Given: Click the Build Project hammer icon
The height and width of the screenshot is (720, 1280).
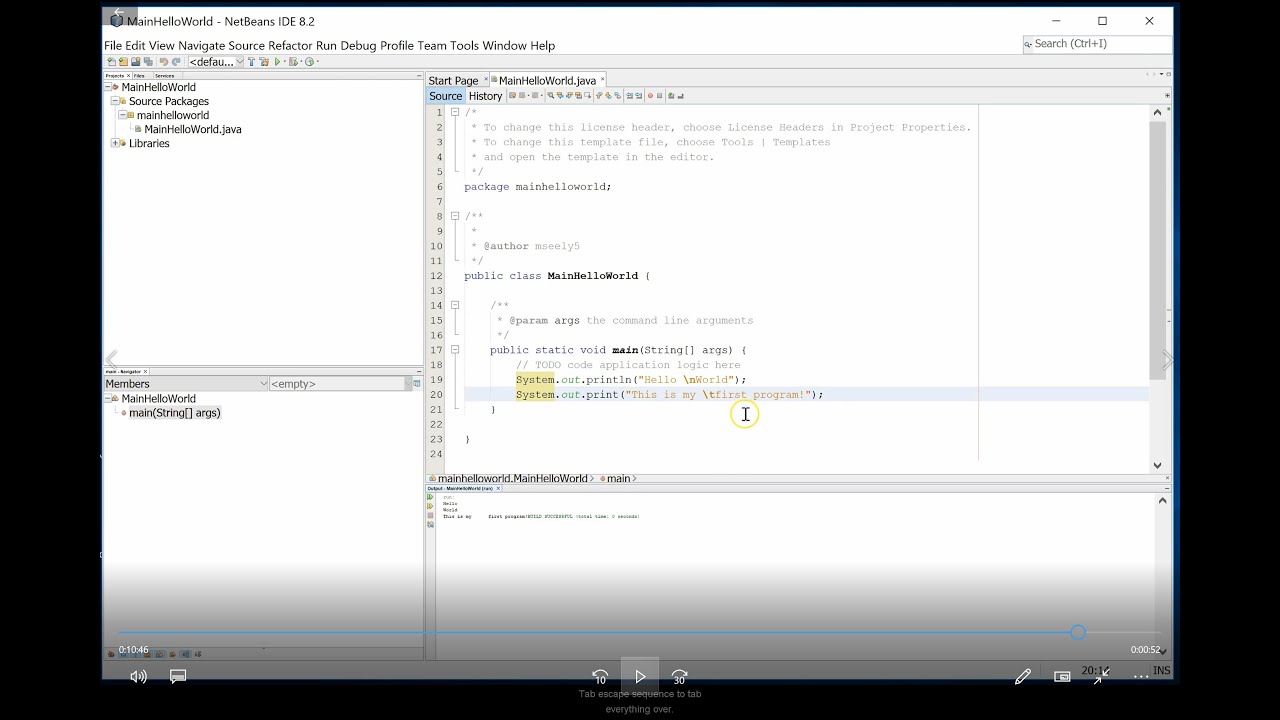Looking at the screenshot, I should tap(251, 61).
